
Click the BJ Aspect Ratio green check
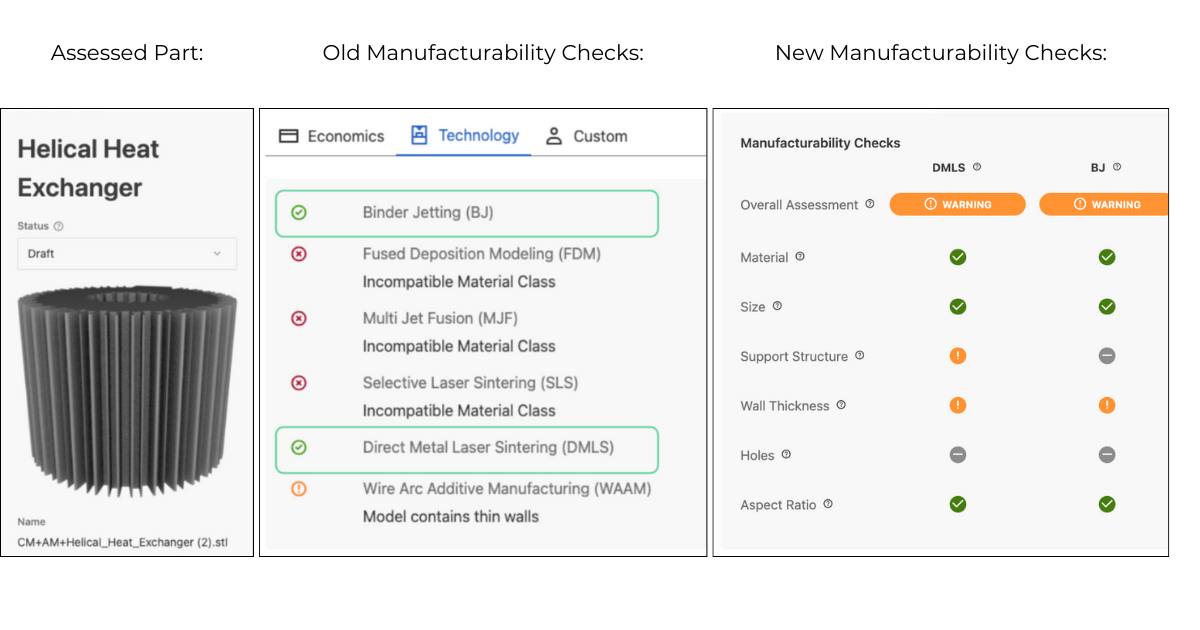tap(1107, 504)
